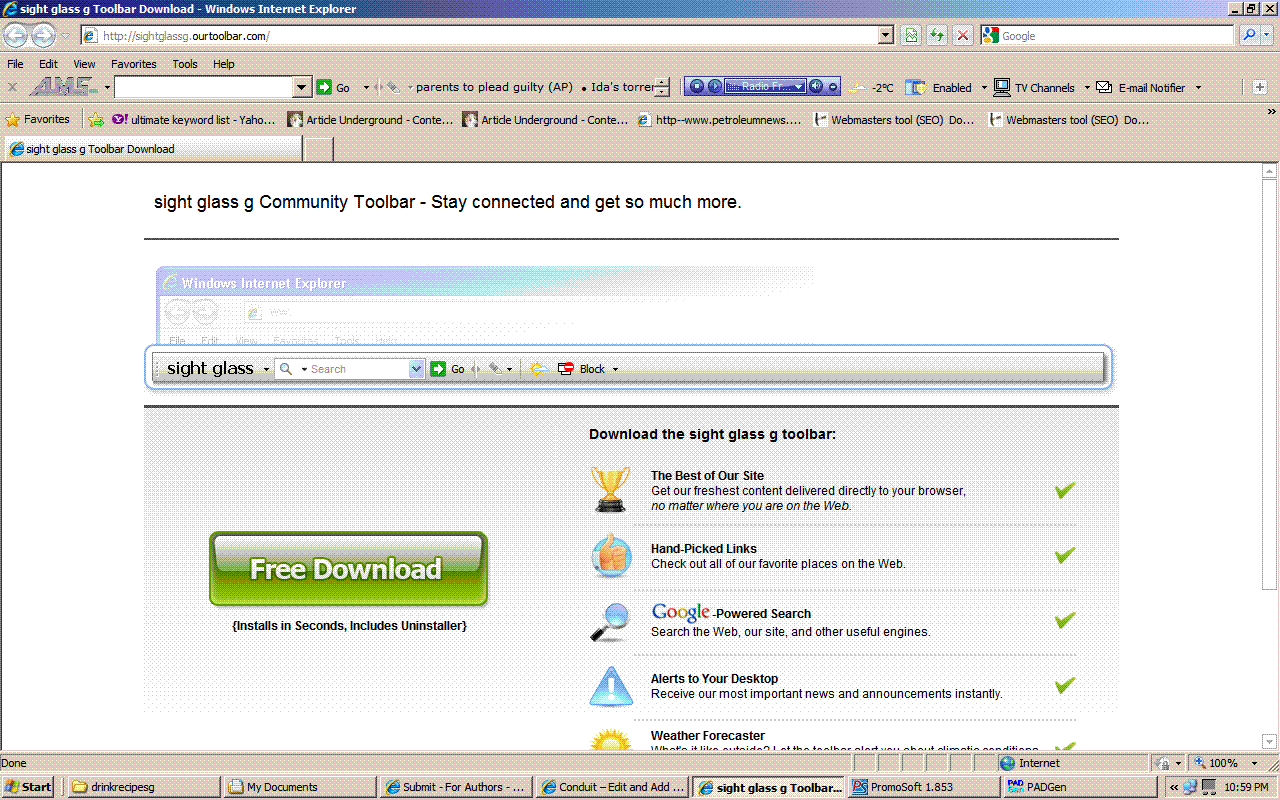This screenshot has width=1280, height=800.
Task: Open the radio station selector dropdown
Action: coord(799,87)
